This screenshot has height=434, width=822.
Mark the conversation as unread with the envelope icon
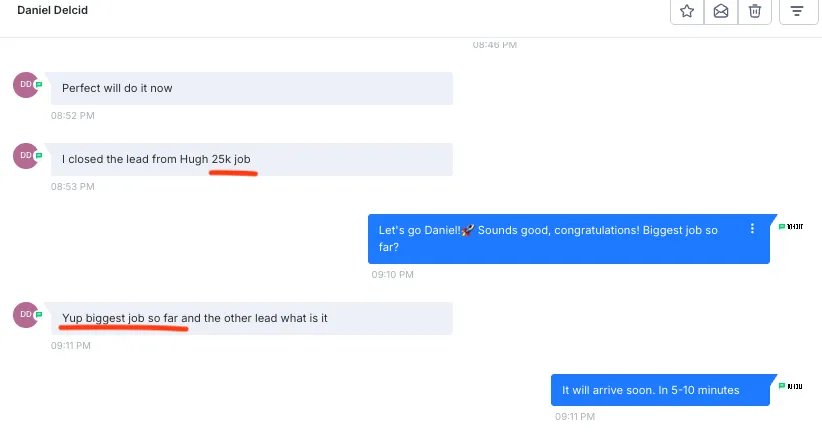pyautogui.click(x=721, y=11)
